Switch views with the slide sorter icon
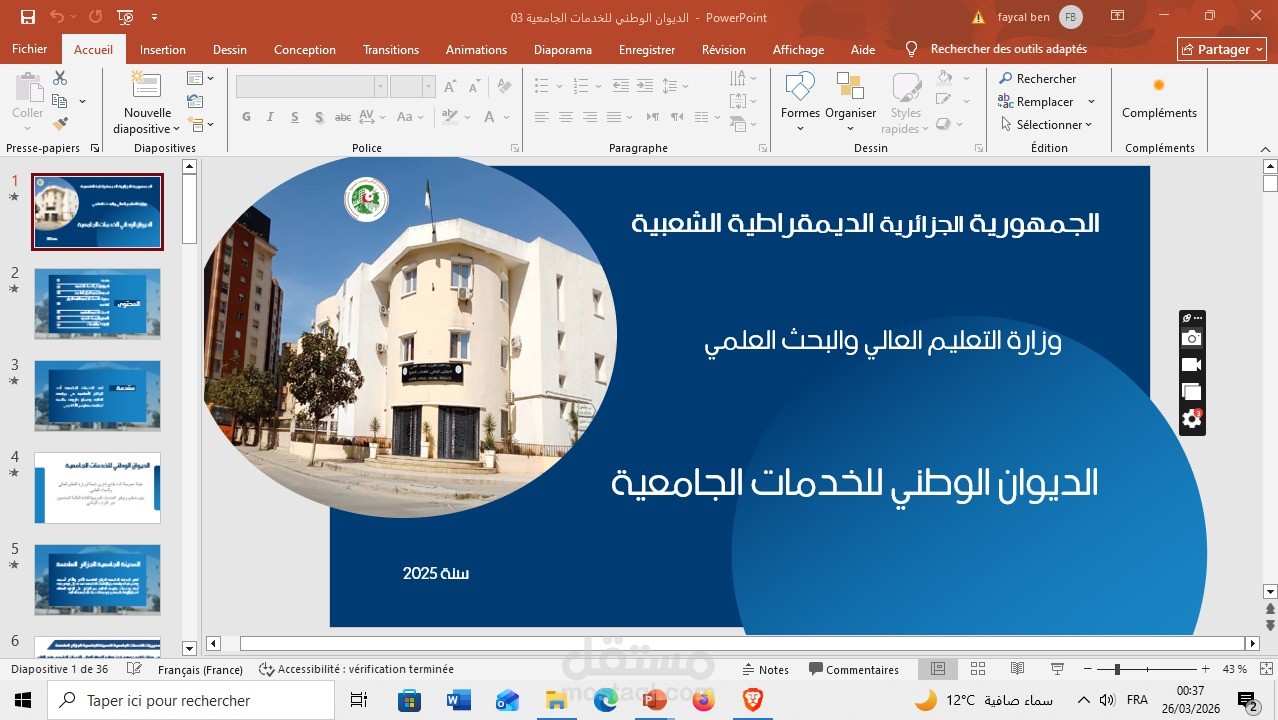This screenshot has width=1278, height=720. click(x=977, y=669)
